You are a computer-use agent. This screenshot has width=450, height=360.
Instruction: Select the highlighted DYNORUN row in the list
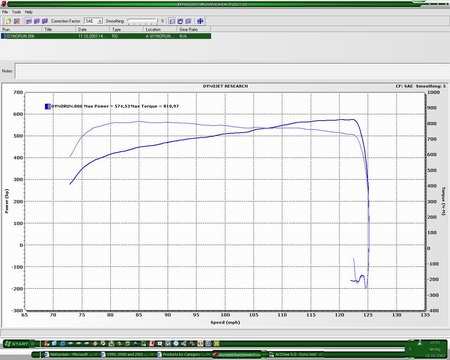coord(106,36)
